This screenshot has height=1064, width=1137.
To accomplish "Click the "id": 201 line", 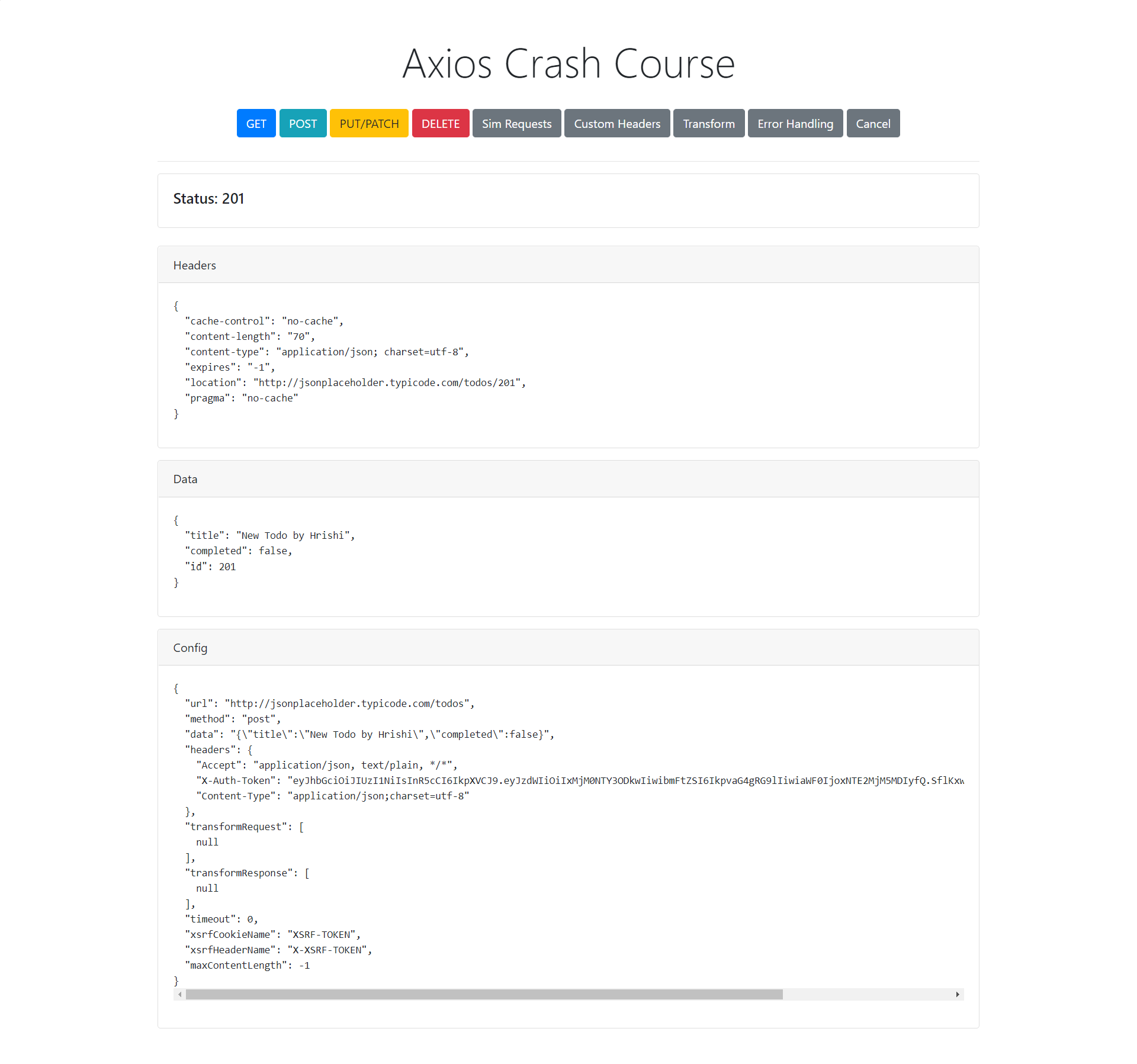I will click(x=210, y=567).
